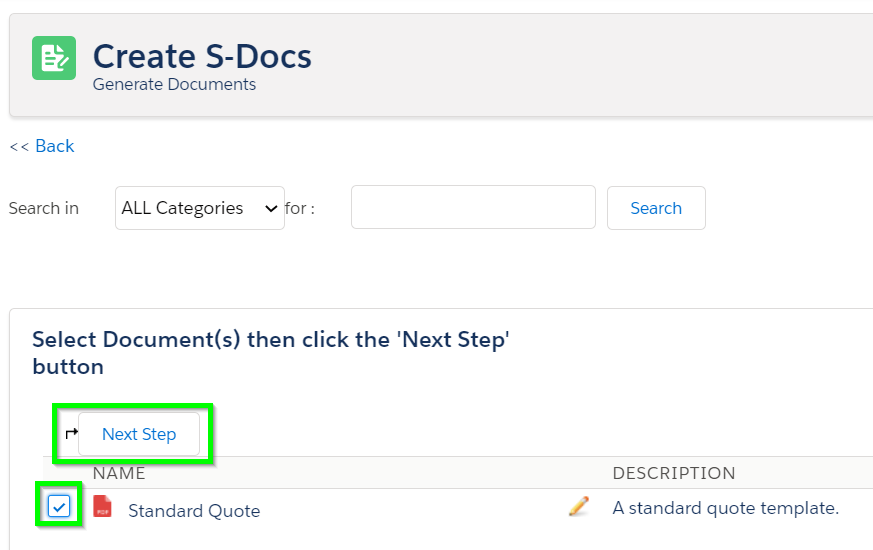Image resolution: width=873 pixels, height=550 pixels.
Task: Open the ALL Categories dropdown
Action: [200, 208]
